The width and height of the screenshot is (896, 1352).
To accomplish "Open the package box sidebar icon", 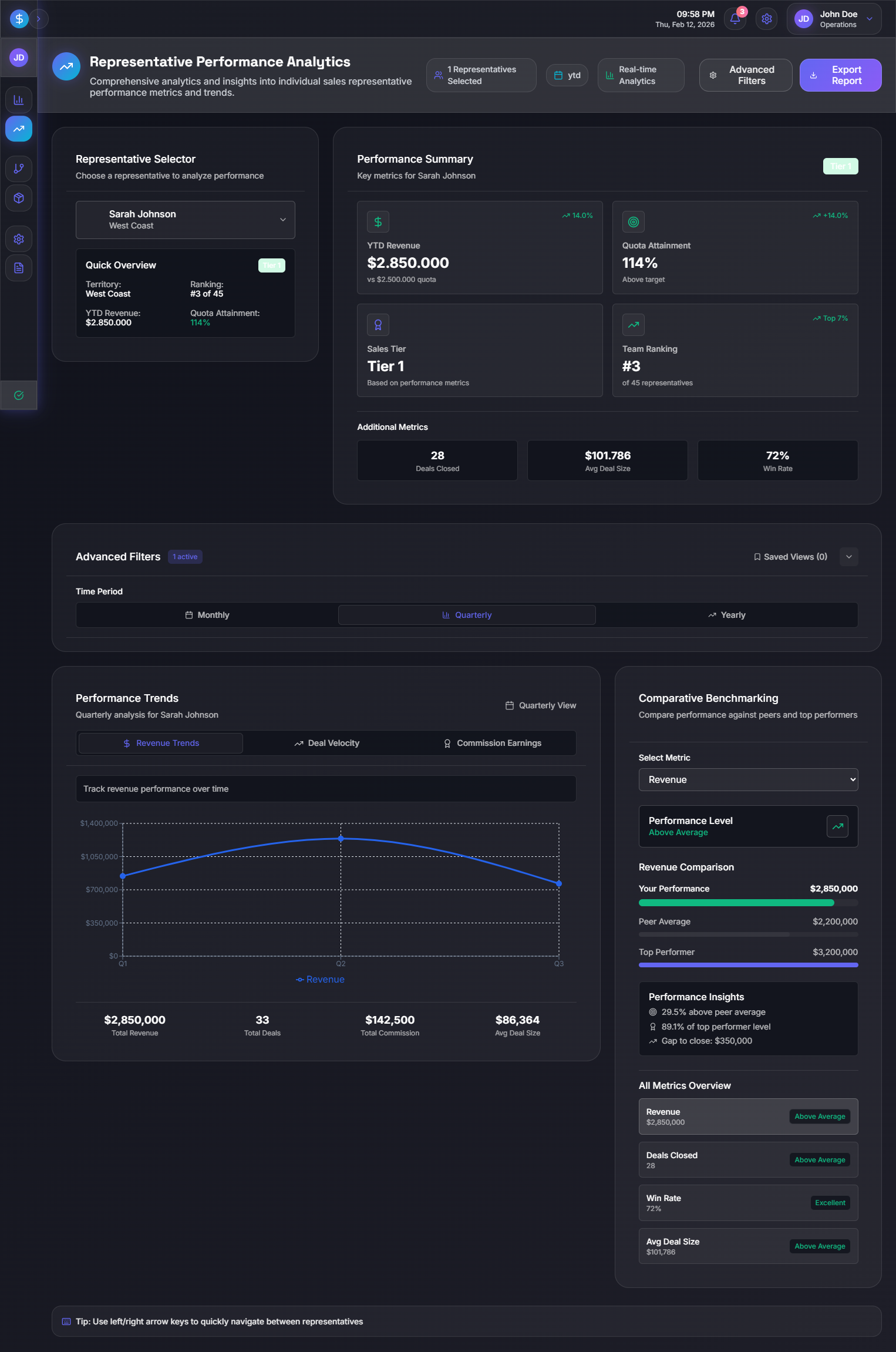I will tap(19, 198).
